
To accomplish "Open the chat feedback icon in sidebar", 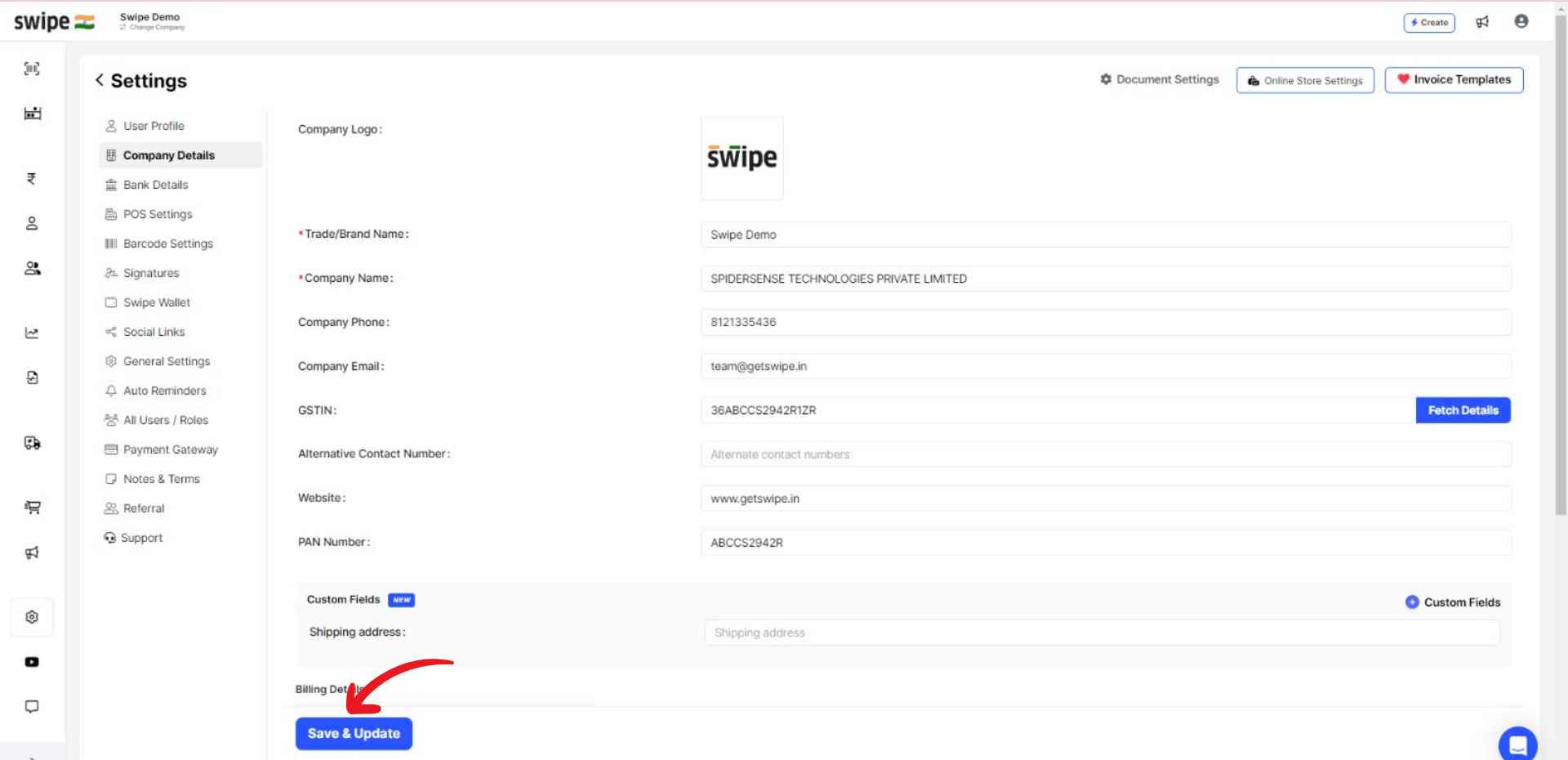I will (x=32, y=706).
